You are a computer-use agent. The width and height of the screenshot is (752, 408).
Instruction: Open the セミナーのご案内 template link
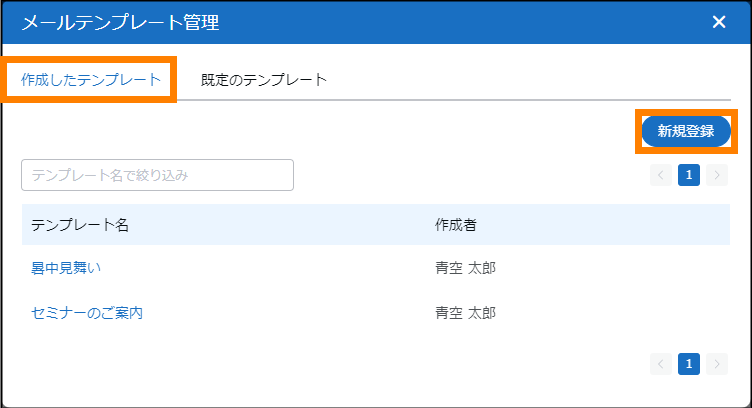(x=87, y=313)
